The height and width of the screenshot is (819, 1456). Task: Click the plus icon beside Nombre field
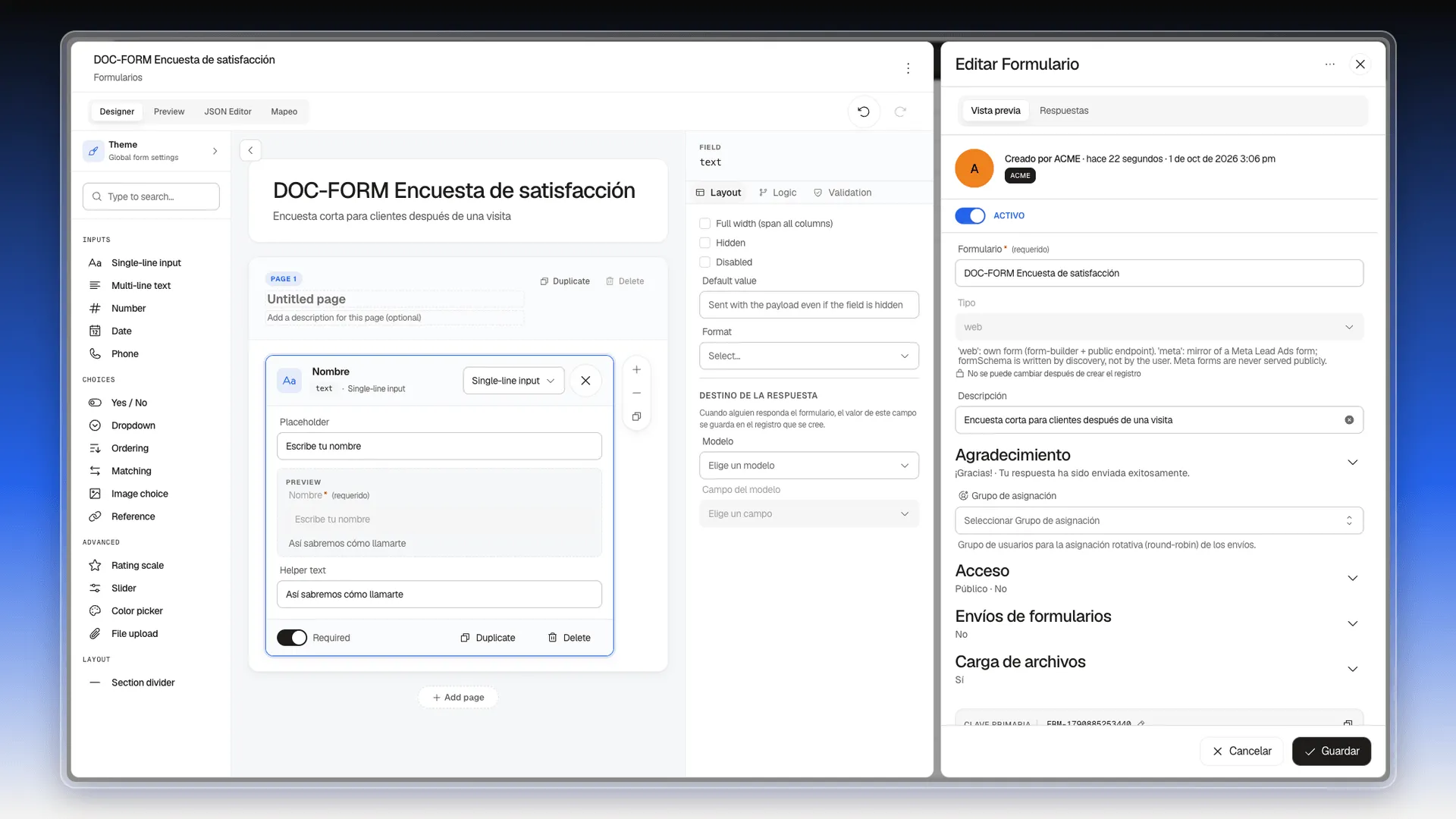coord(637,370)
